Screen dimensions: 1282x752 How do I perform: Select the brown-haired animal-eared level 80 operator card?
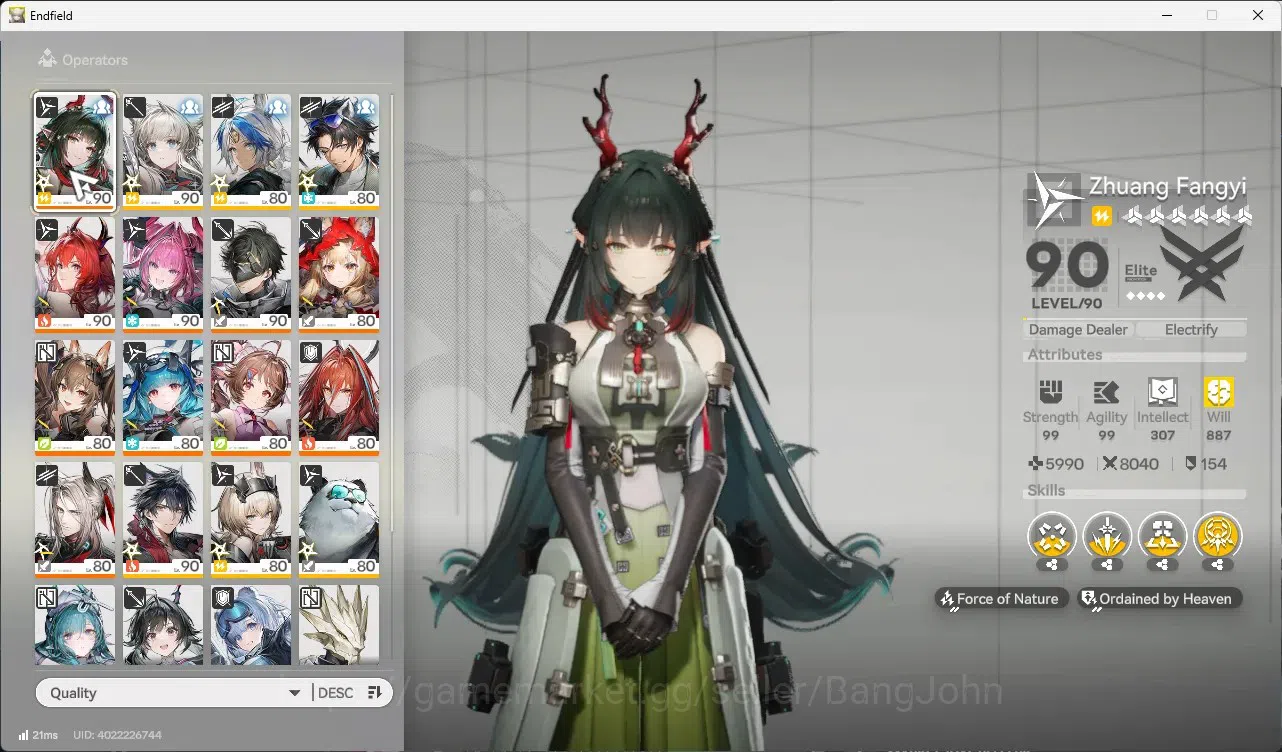tap(75, 398)
